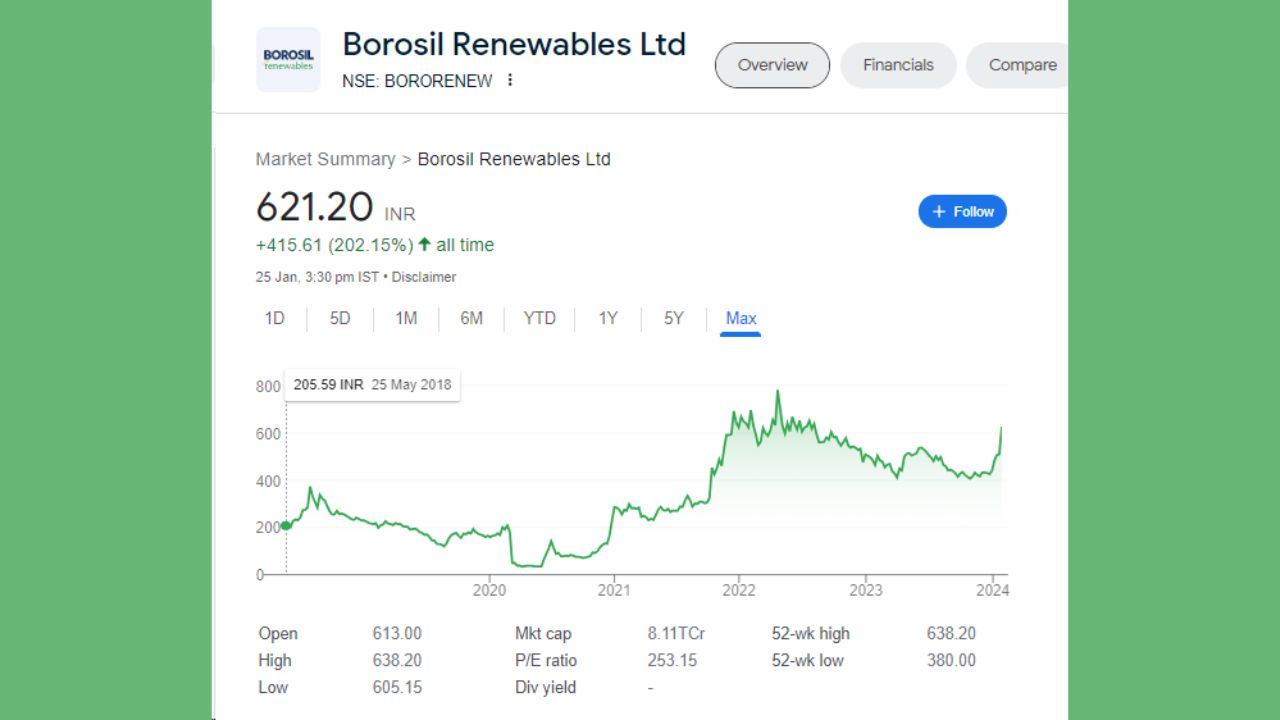Viewport: 1280px width, 720px height.
Task: Select the 1M time range
Action: tap(406, 318)
